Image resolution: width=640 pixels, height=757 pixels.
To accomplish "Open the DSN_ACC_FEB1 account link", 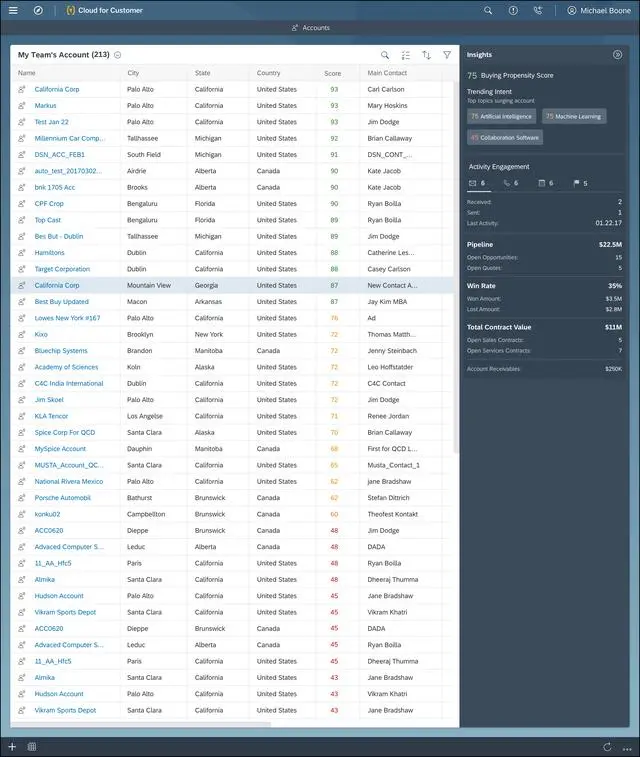I will [x=59, y=155].
